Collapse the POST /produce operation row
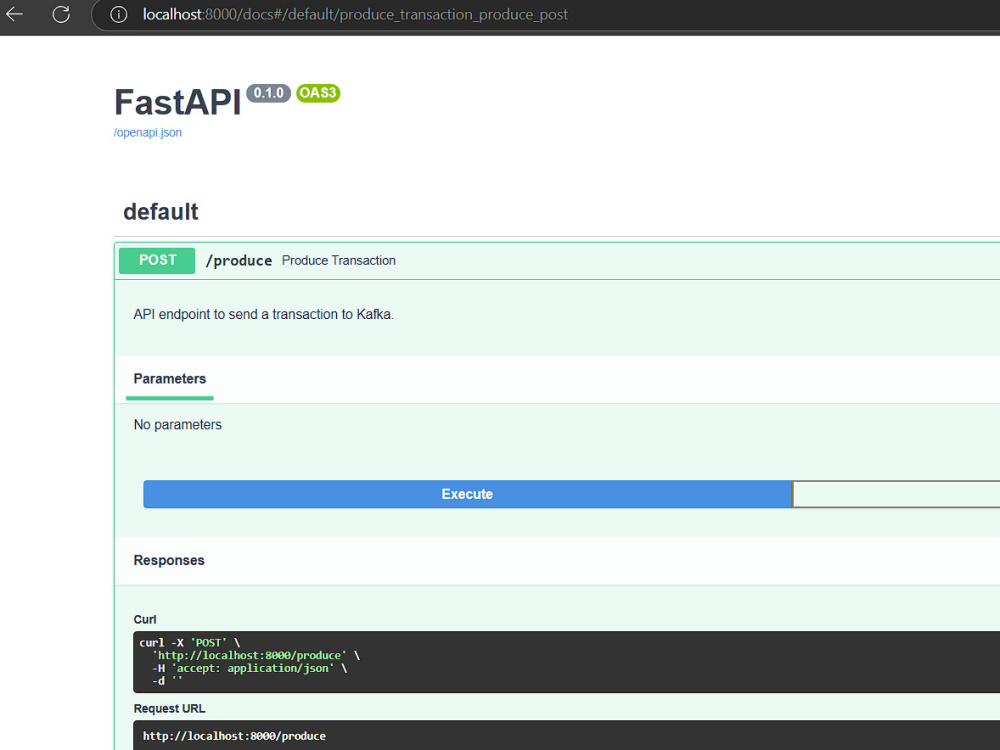This screenshot has height=750, width=1000. pos(557,260)
